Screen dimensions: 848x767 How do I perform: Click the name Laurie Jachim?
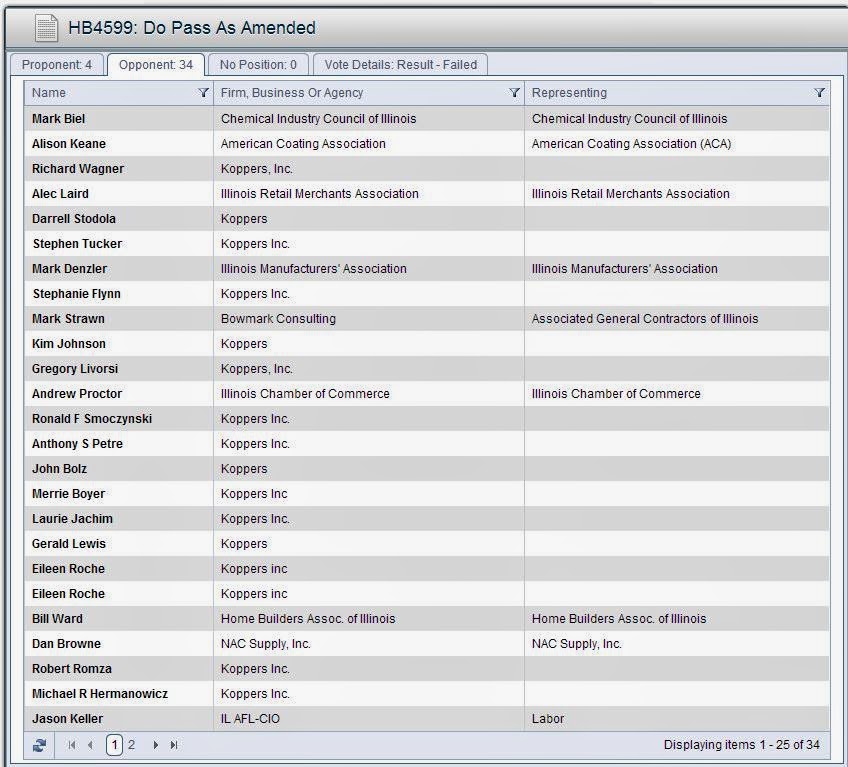[72, 519]
